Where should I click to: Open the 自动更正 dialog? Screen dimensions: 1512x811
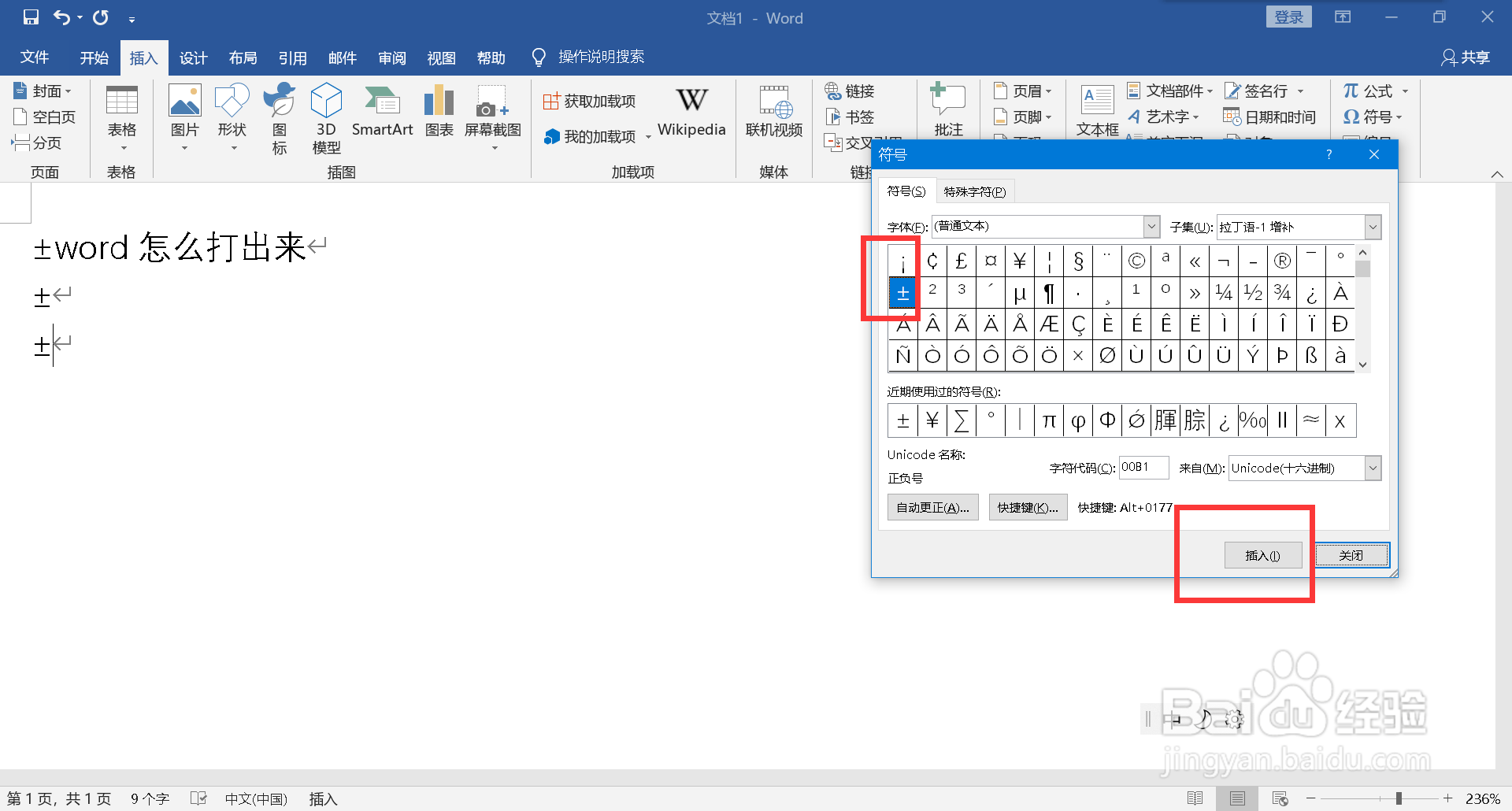[x=932, y=506]
